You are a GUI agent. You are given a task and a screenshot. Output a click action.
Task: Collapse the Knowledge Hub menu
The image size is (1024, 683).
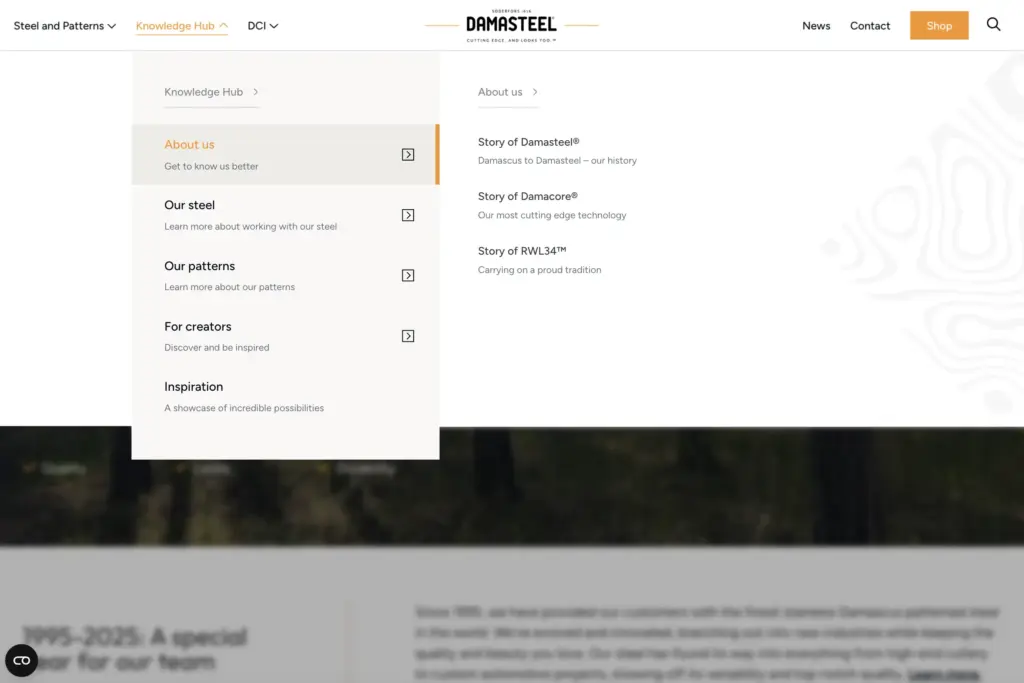coord(181,26)
